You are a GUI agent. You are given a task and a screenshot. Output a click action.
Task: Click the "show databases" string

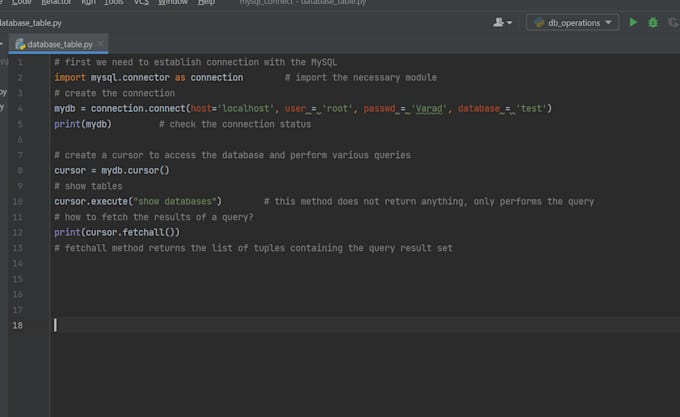(175, 202)
